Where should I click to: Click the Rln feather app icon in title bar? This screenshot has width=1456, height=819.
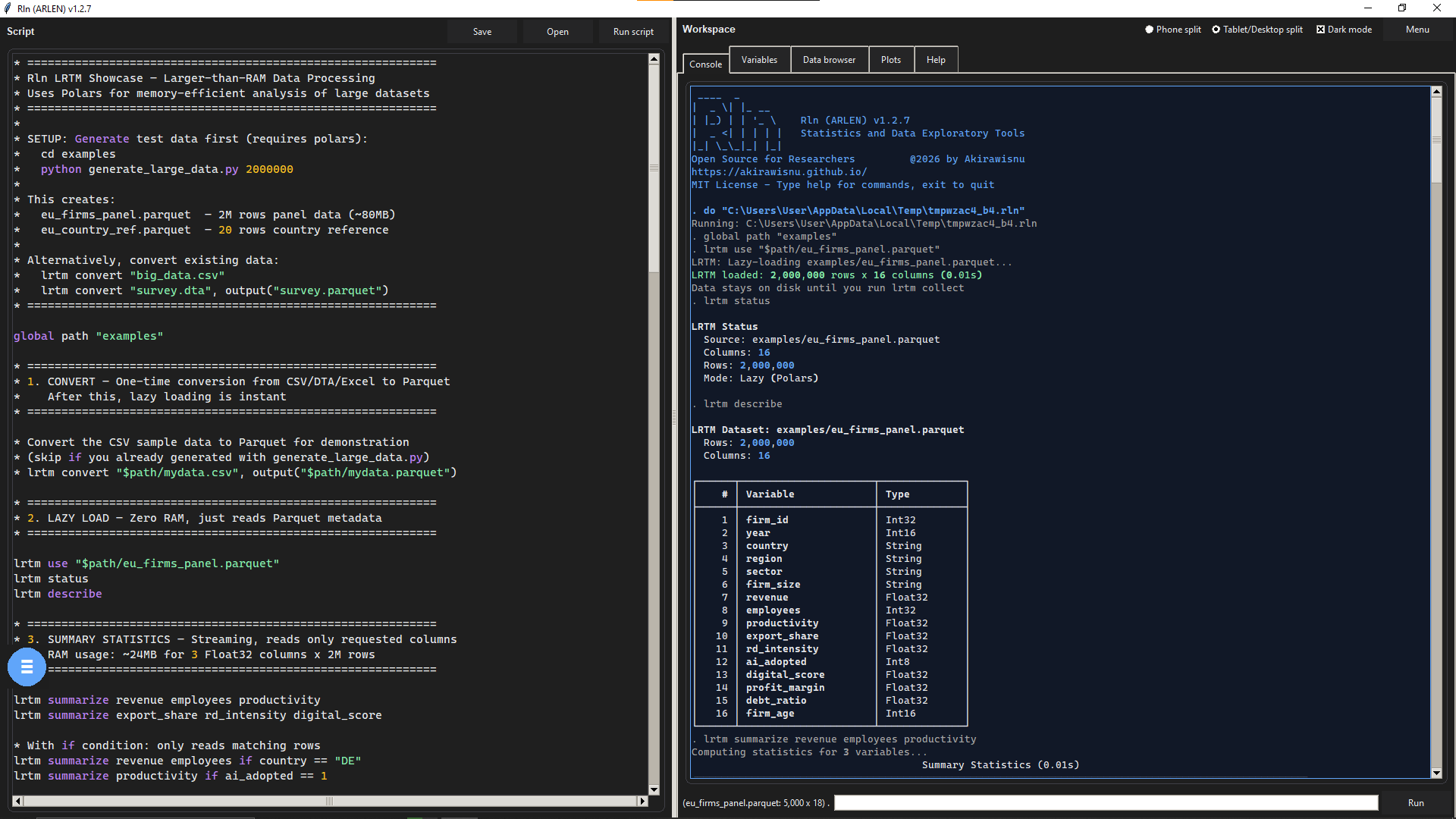coord(8,8)
